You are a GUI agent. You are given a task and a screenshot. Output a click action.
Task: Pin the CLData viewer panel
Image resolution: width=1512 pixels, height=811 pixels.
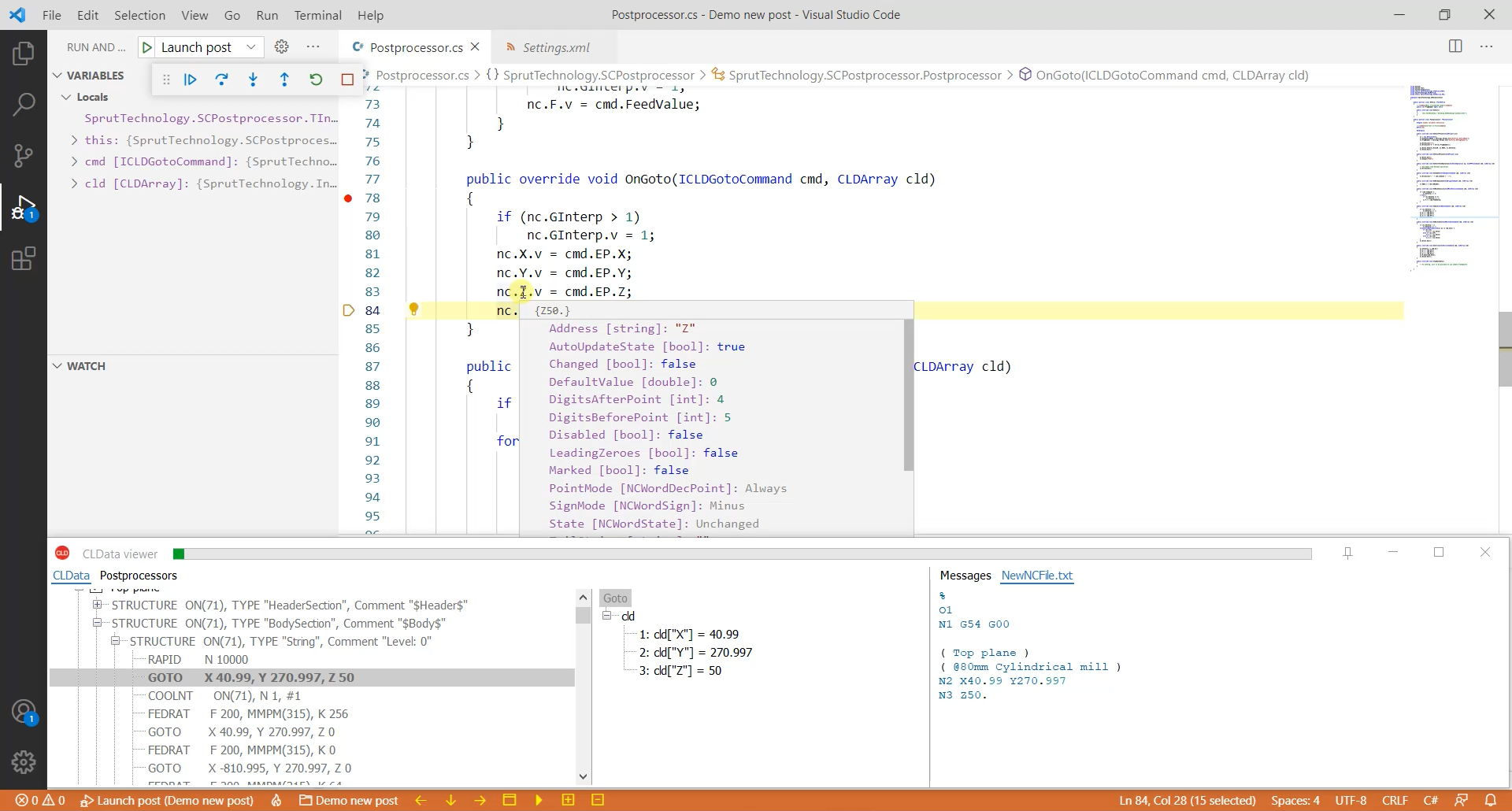tap(1347, 554)
